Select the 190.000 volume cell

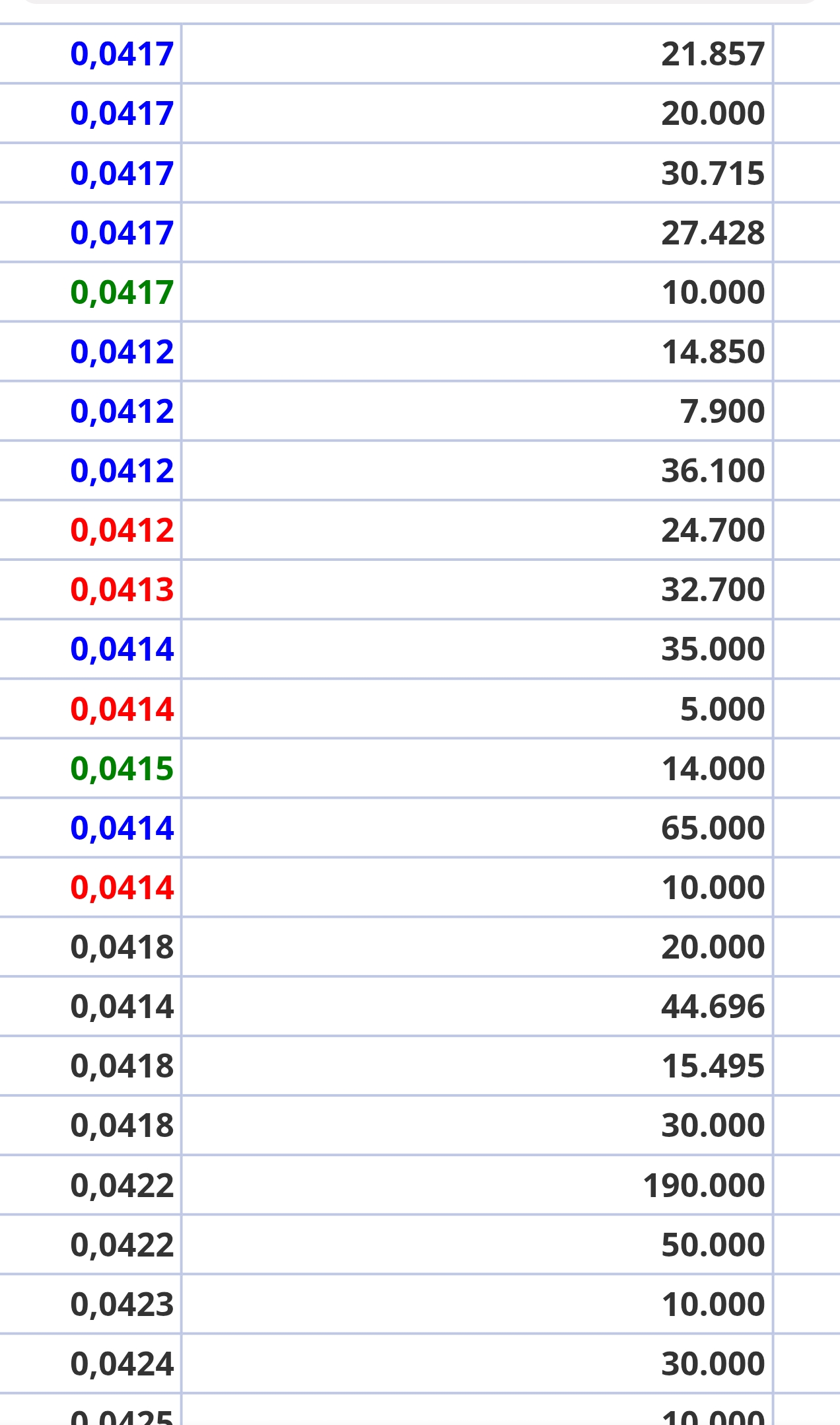[477, 1185]
